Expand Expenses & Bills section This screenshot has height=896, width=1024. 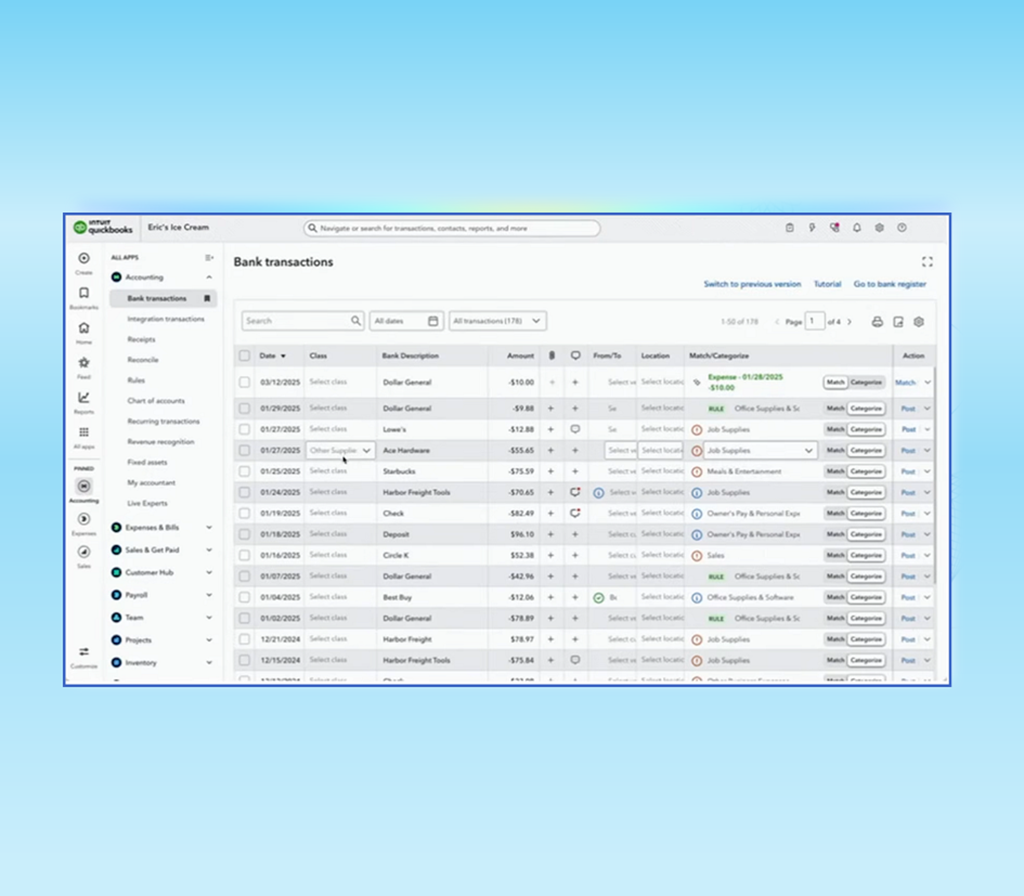209,528
